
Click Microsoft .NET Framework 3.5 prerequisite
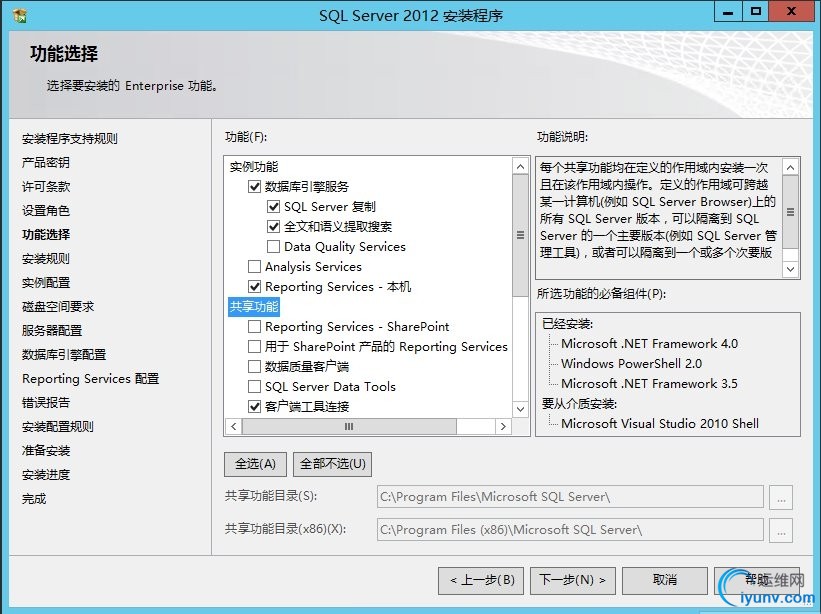click(649, 384)
